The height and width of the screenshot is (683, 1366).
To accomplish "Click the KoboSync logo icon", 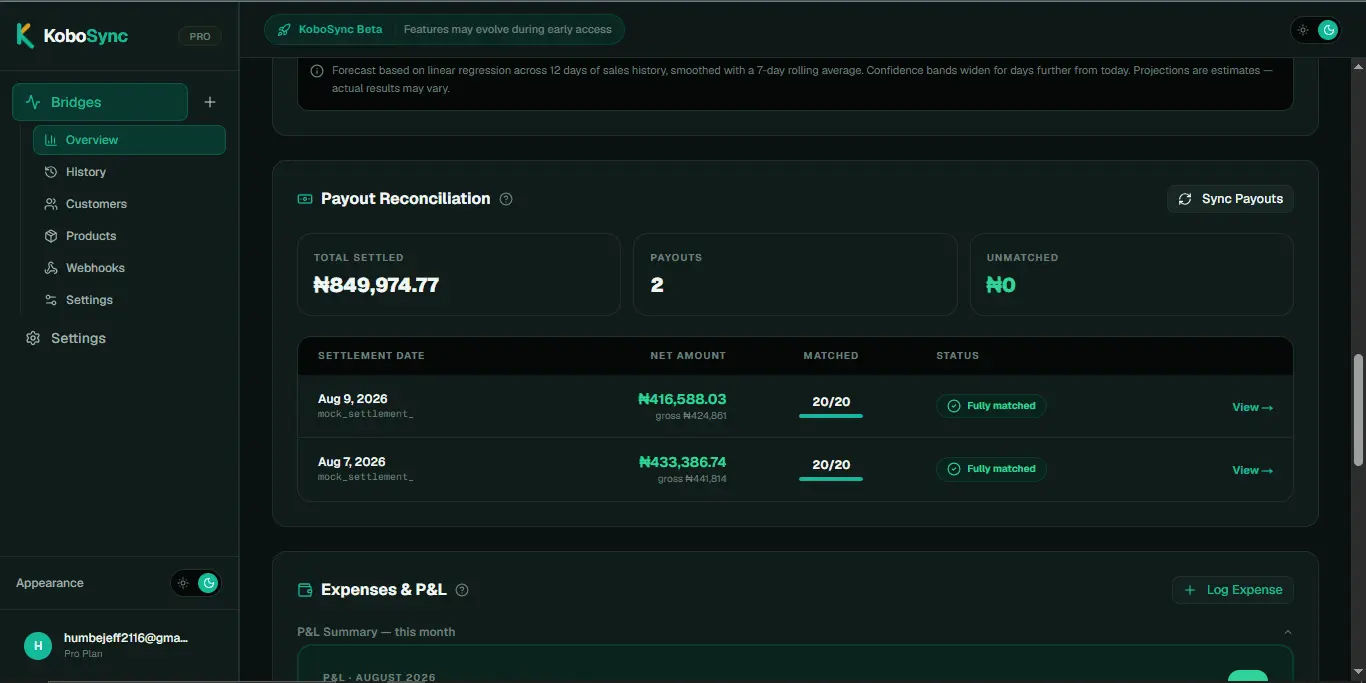I will tap(25, 36).
